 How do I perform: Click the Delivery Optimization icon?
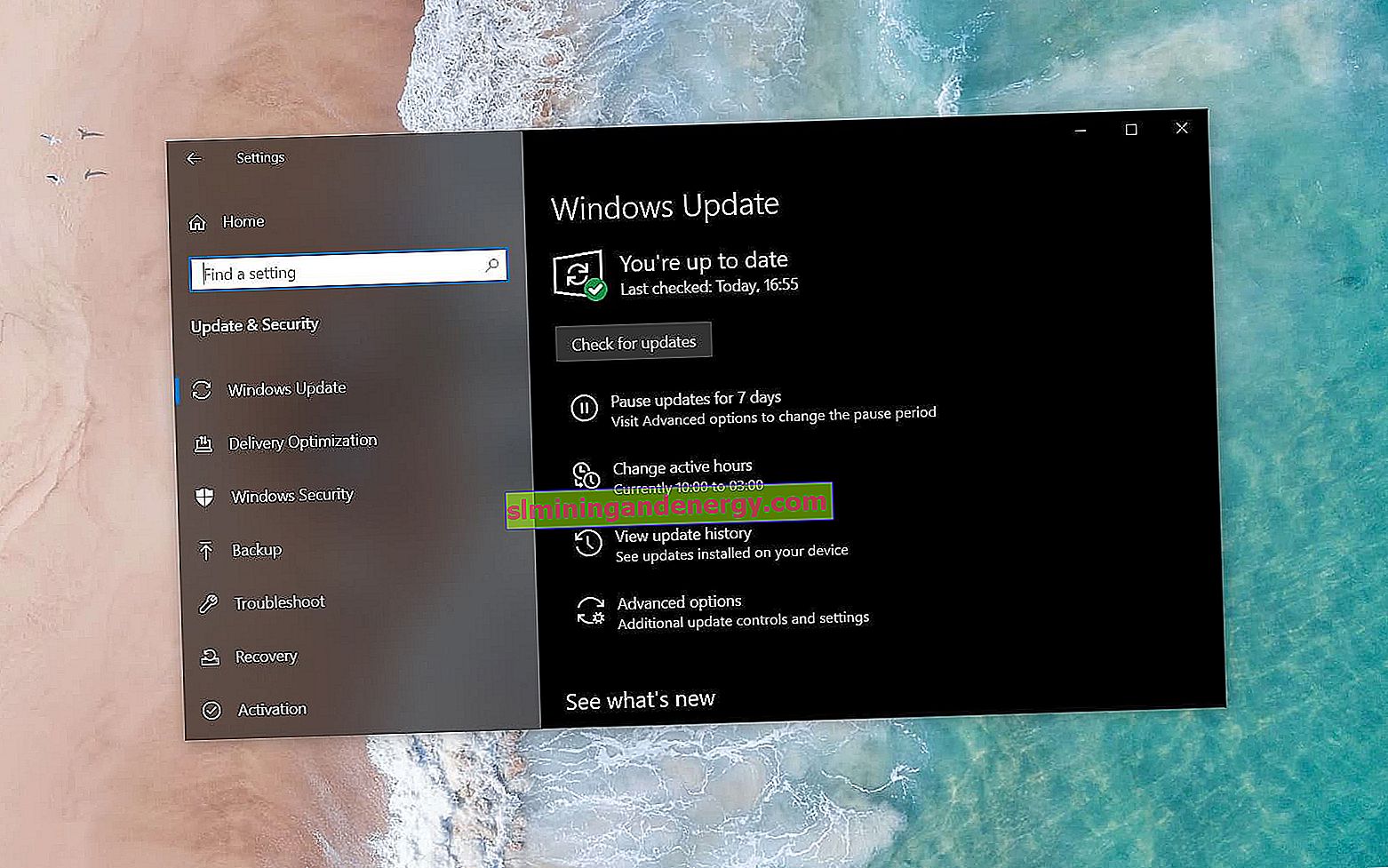click(x=203, y=444)
